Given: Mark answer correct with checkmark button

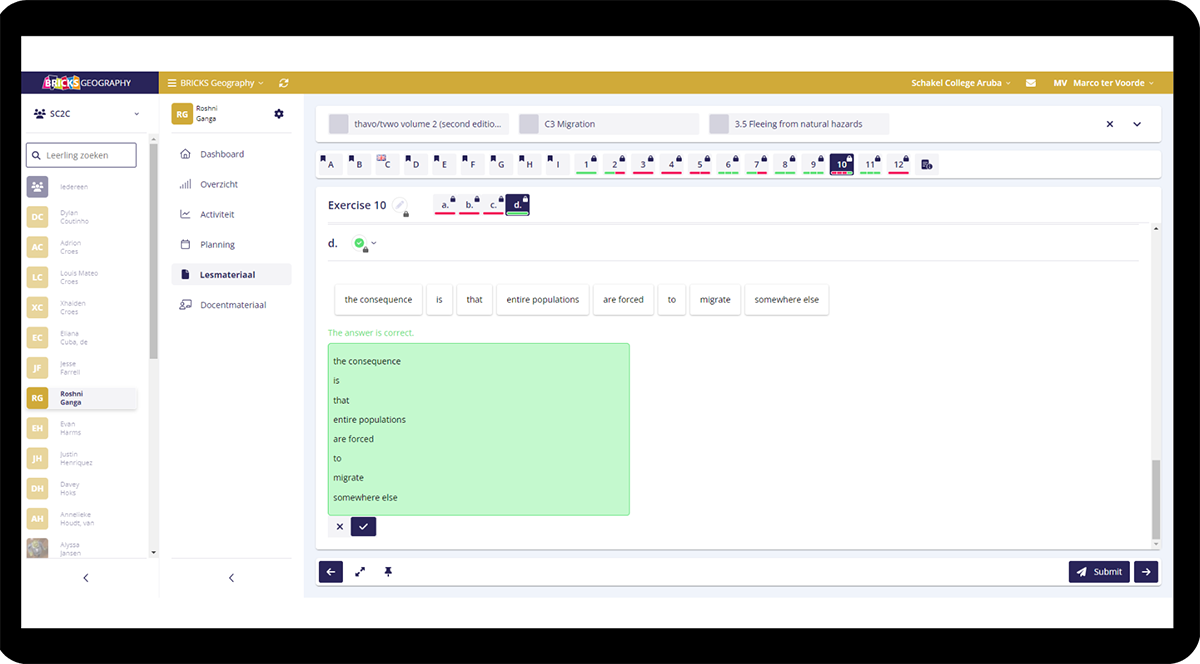Looking at the screenshot, I should (x=364, y=527).
